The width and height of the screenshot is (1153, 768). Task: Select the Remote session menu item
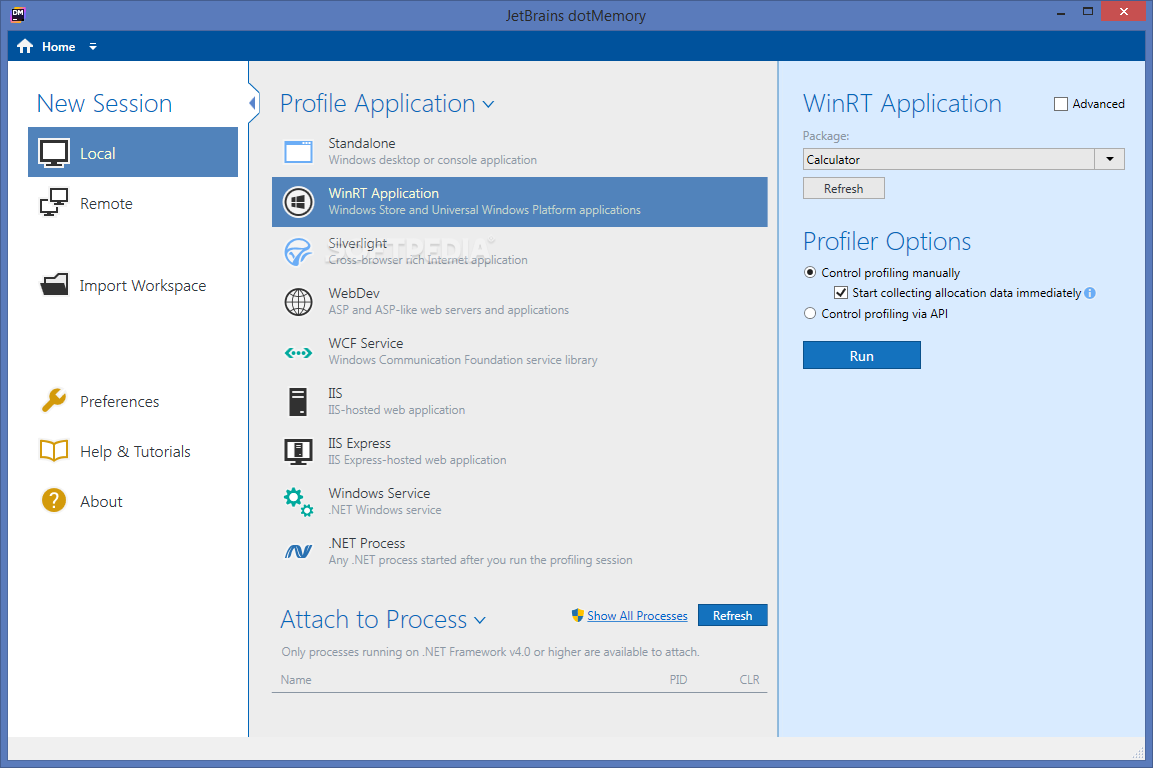pos(133,202)
